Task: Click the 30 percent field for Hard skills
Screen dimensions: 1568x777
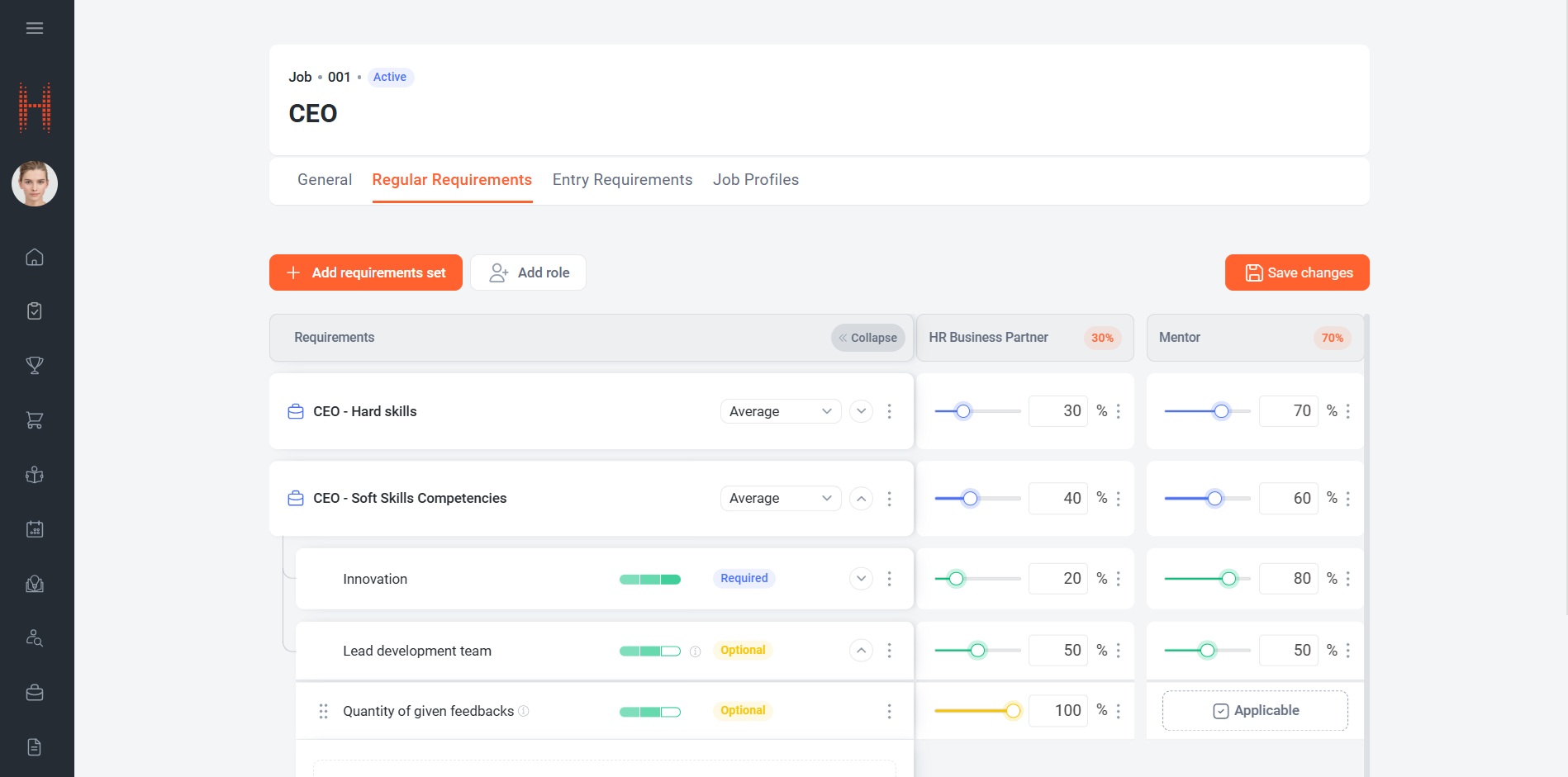Action: click(x=1058, y=411)
